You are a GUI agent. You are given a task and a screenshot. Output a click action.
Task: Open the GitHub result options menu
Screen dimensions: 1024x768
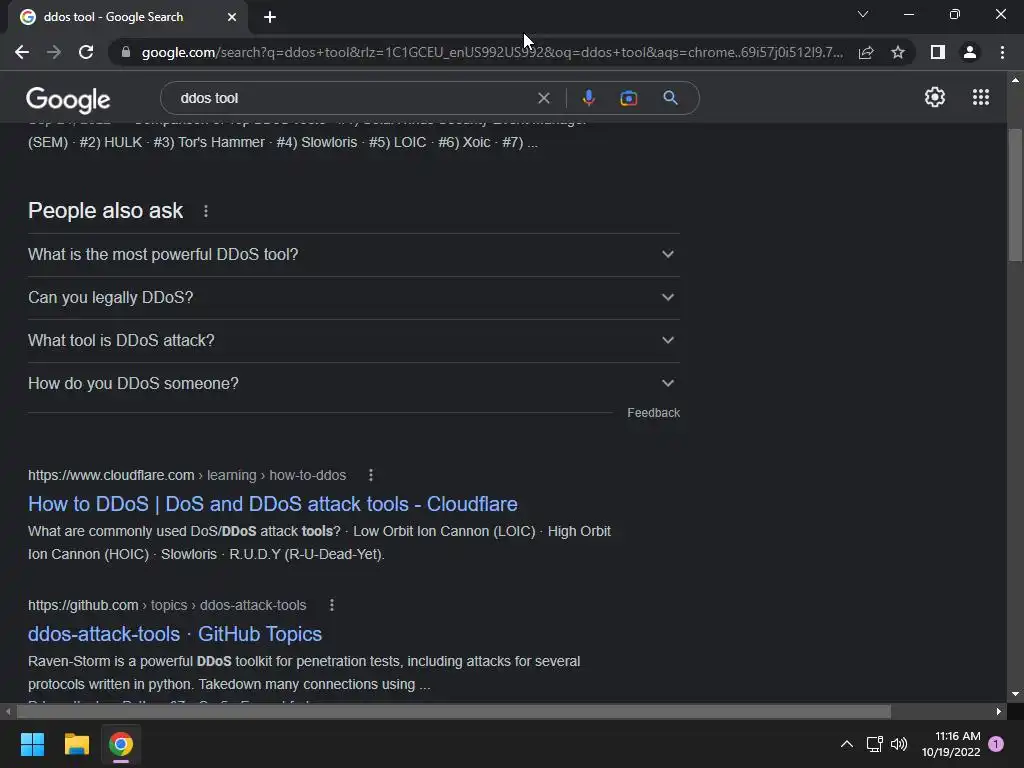332,605
